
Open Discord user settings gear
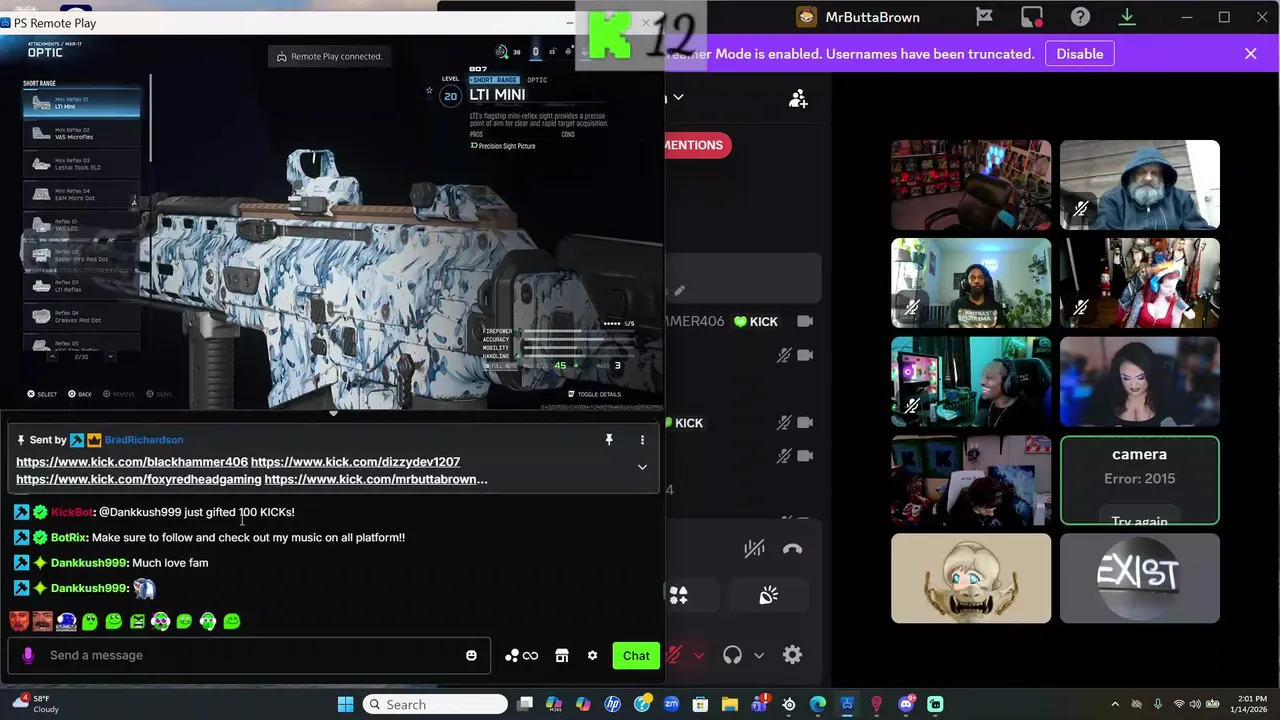pos(792,655)
